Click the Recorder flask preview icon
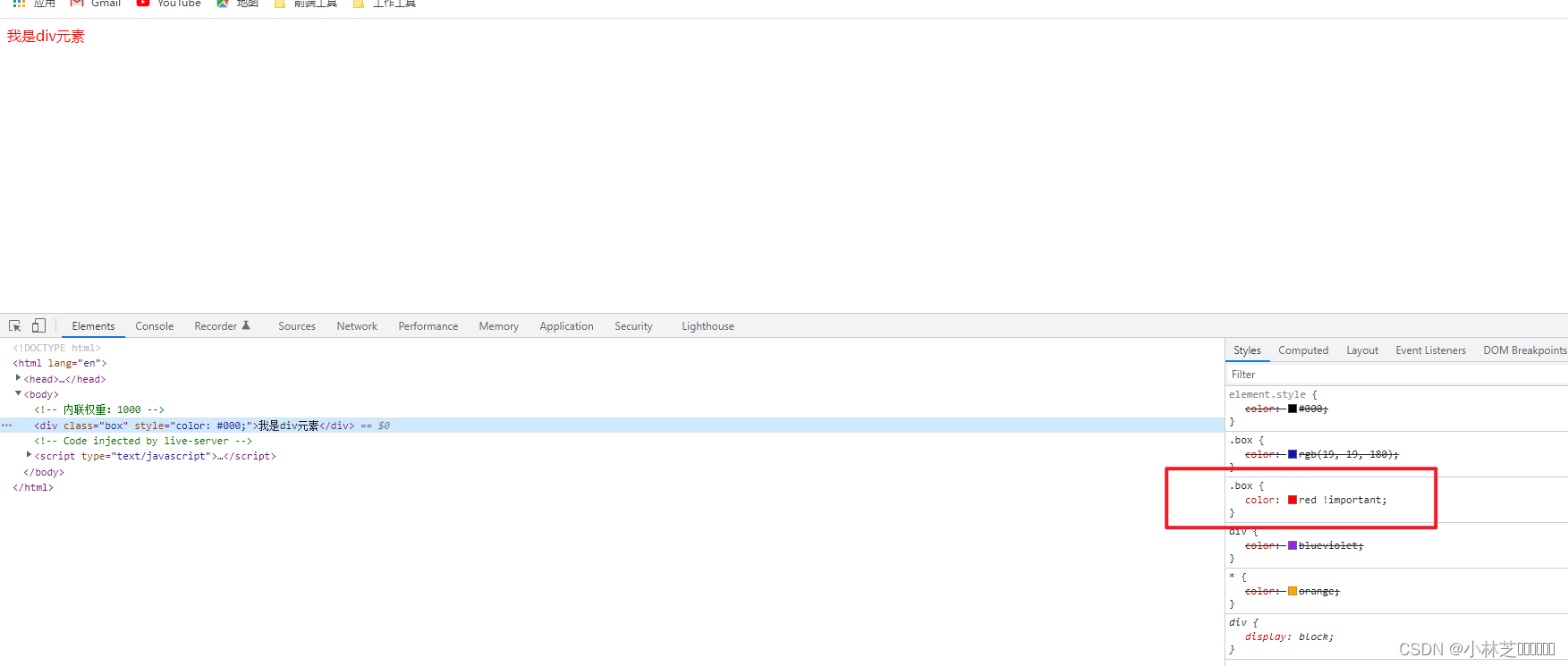This screenshot has height=666, width=1568. click(246, 325)
